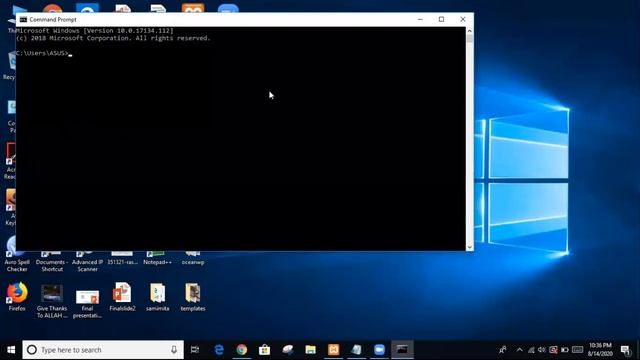Select the final presentation desktop file
Screen dimensions: 640x360
[x=87, y=304]
